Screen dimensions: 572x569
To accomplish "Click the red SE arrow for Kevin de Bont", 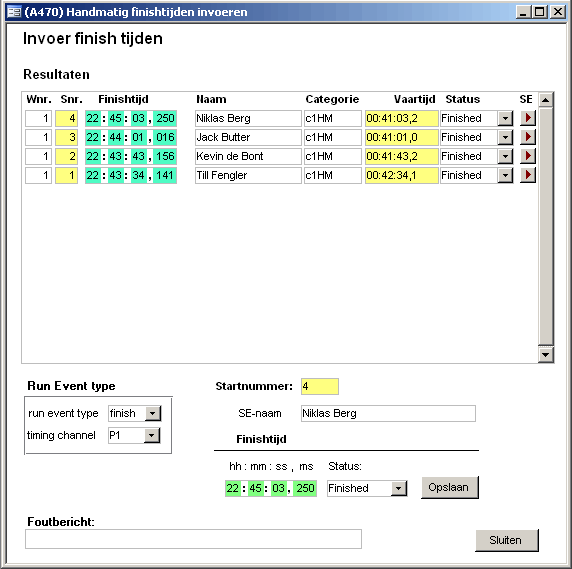I will (x=527, y=156).
